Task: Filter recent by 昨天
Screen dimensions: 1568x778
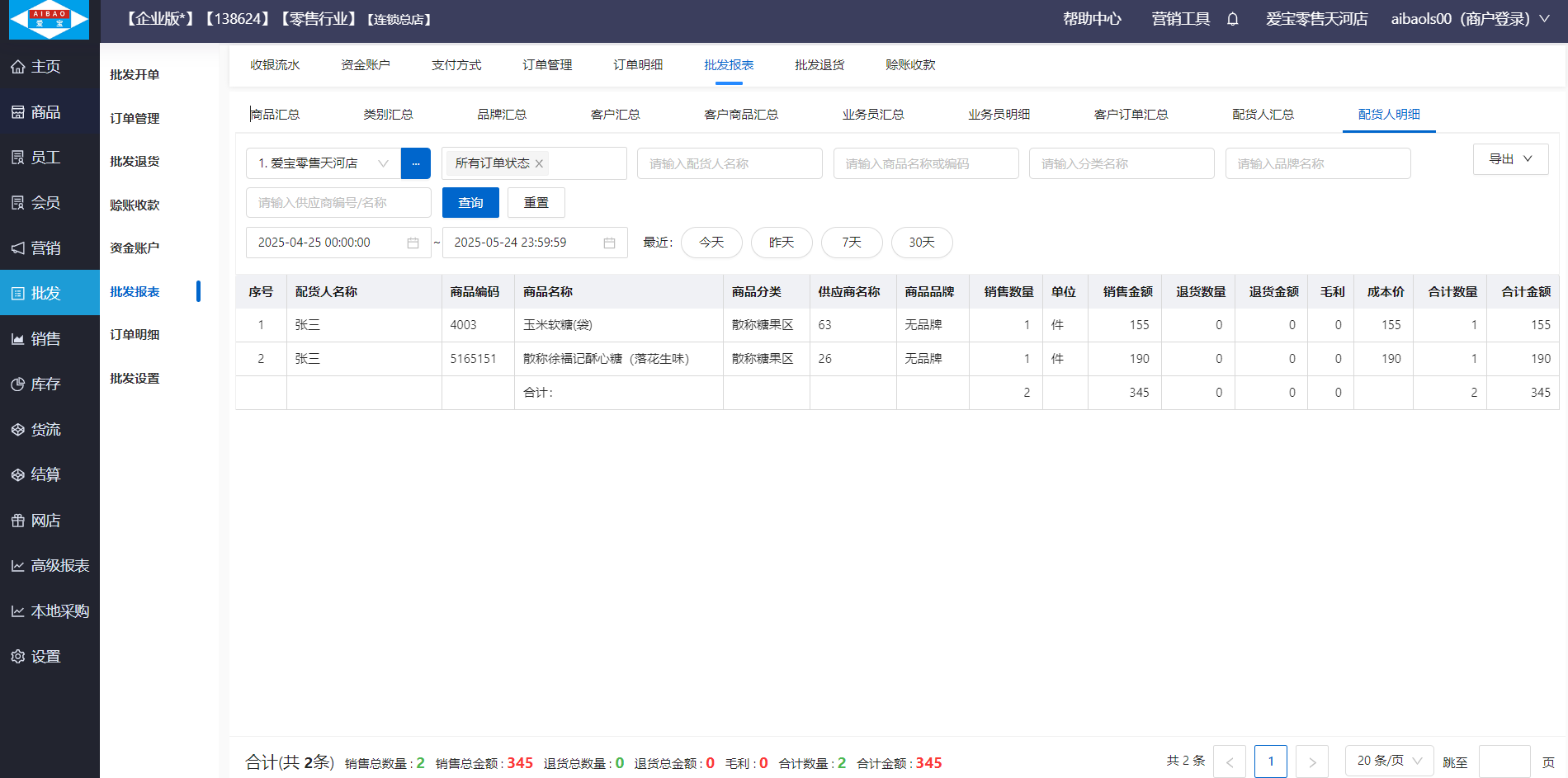Action: pyautogui.click(x=782, y=243)
